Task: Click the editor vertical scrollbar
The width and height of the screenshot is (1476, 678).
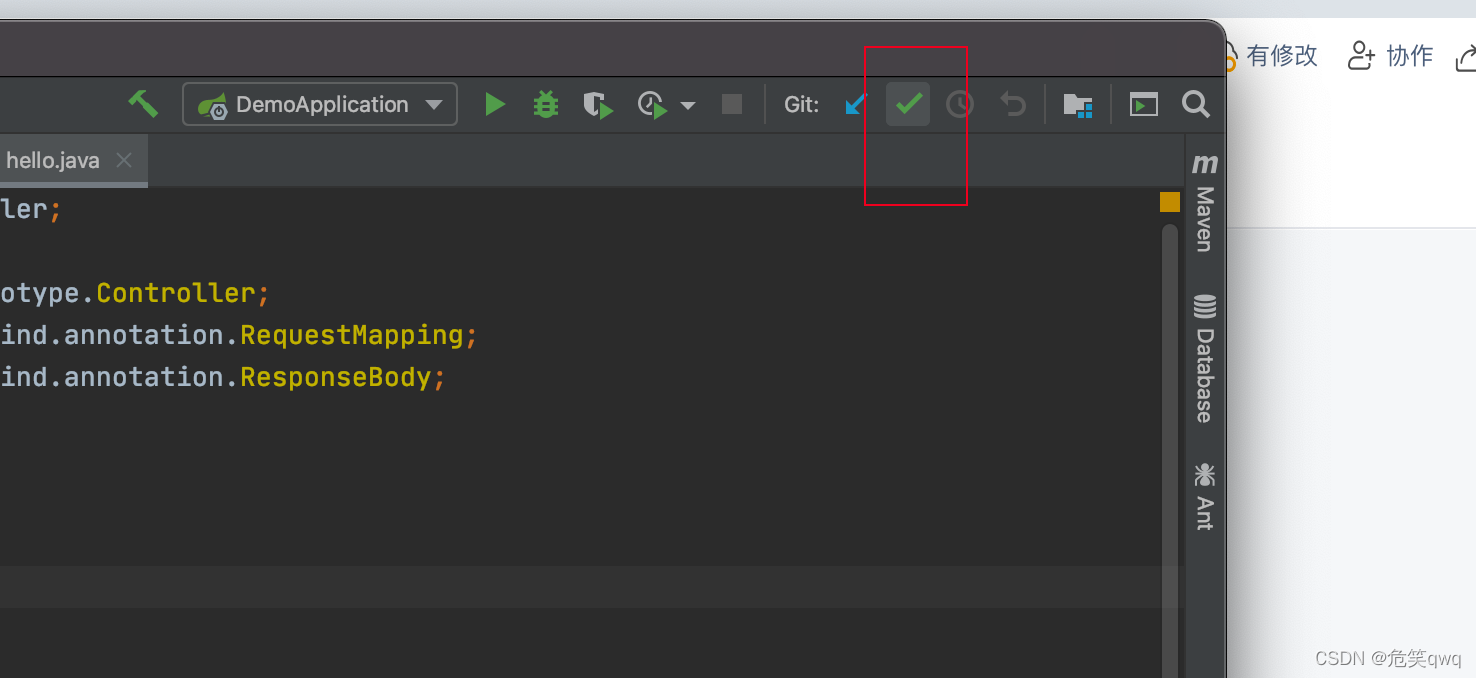Action: 1170,450
